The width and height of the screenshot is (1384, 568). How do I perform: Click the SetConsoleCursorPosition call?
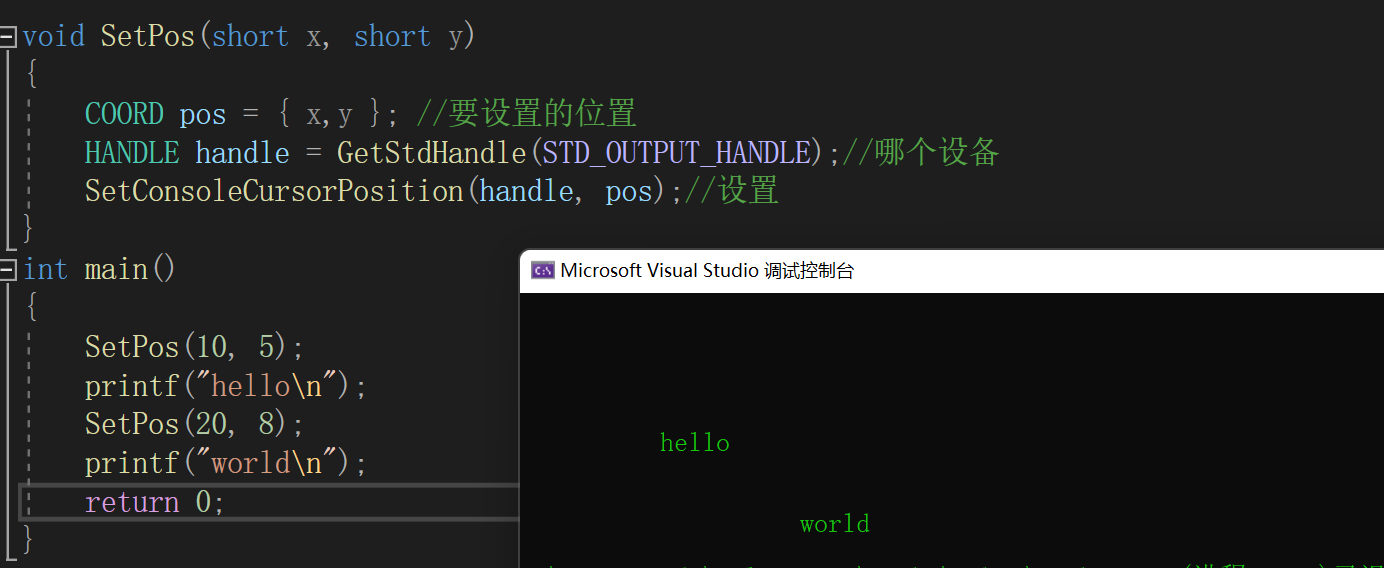coord(274,191)
